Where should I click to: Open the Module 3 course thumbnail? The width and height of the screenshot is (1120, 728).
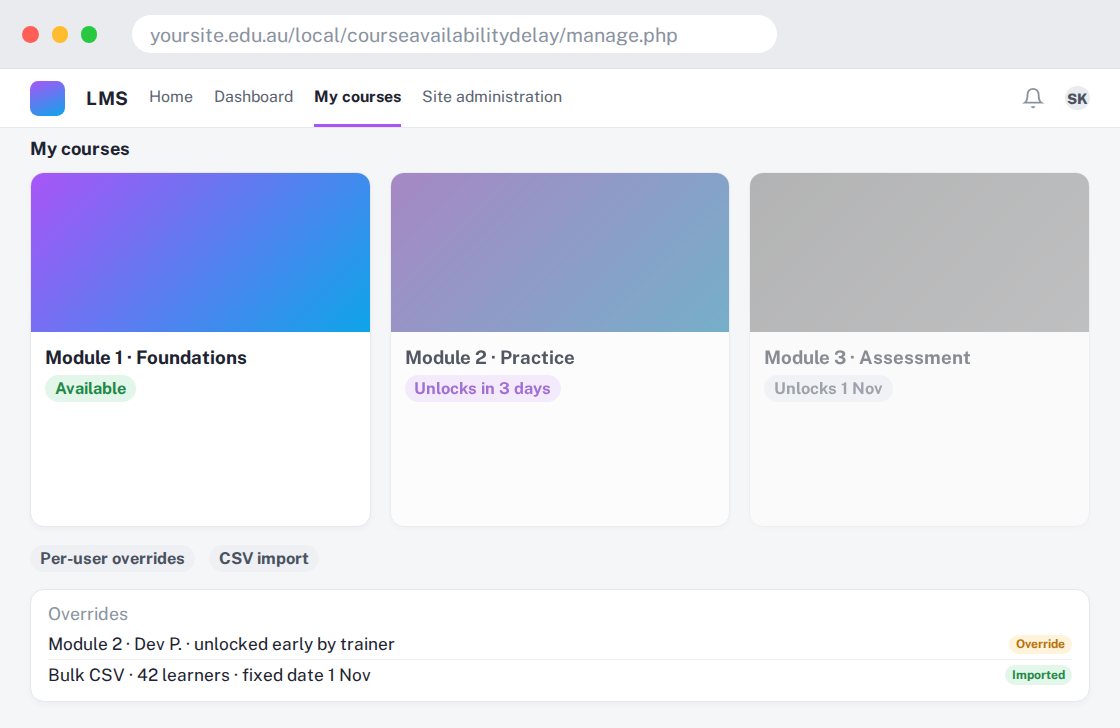point(919,252)
